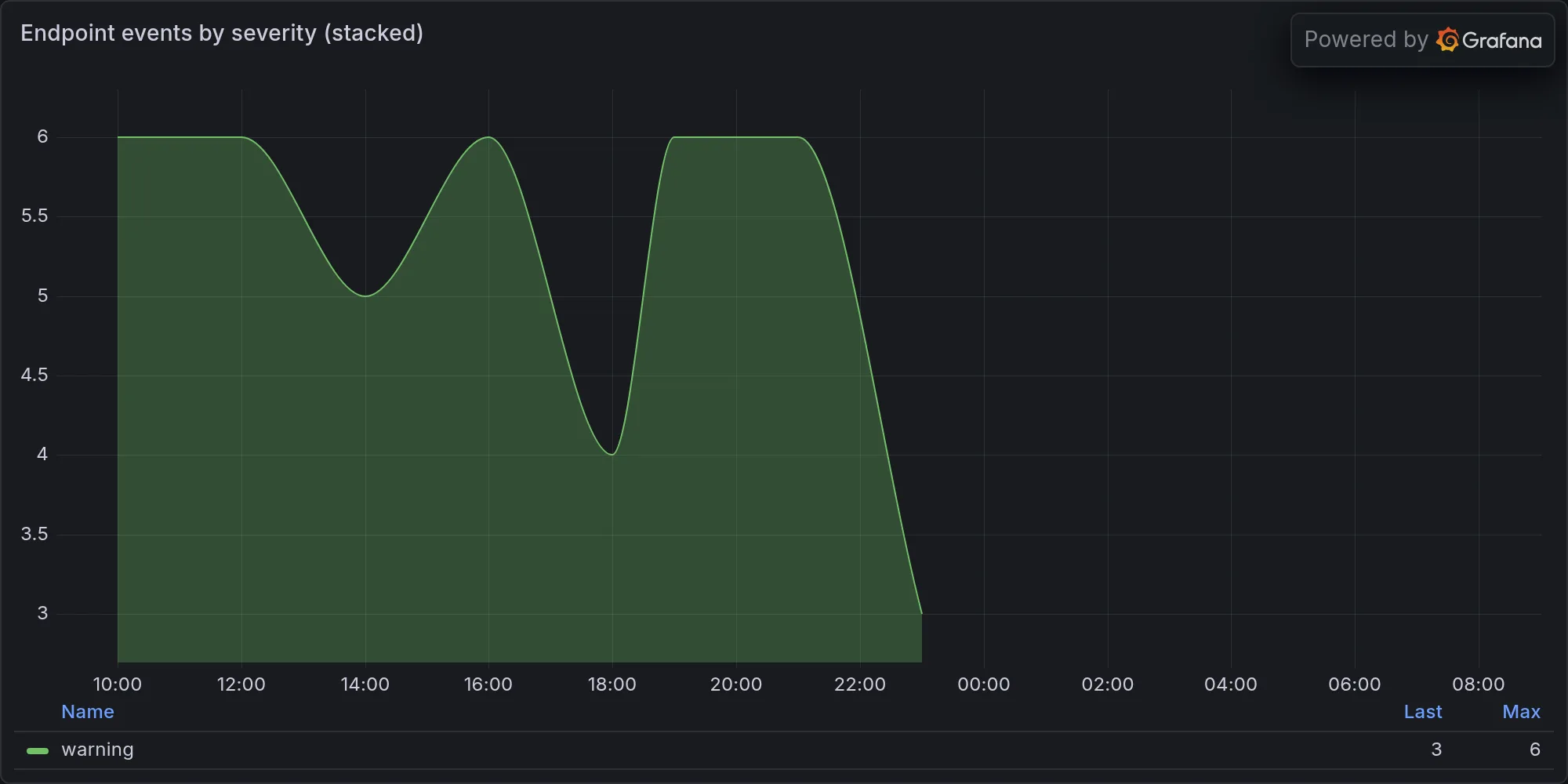Click the curve's dip at 18:00
The height and width of the screenshot is (784, 1568).
pos(612,454)
